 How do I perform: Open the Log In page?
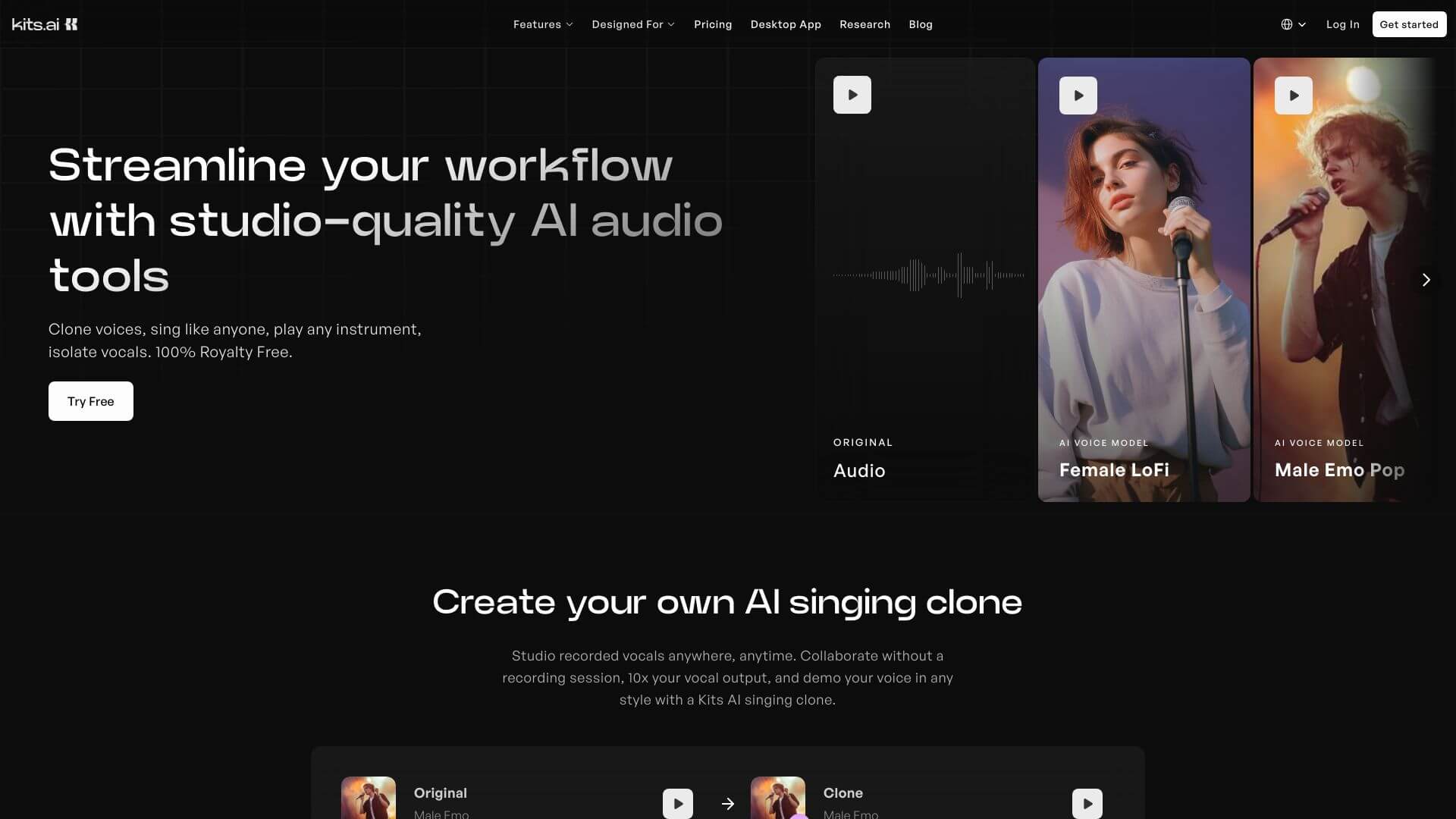[x=1342, y=24]
